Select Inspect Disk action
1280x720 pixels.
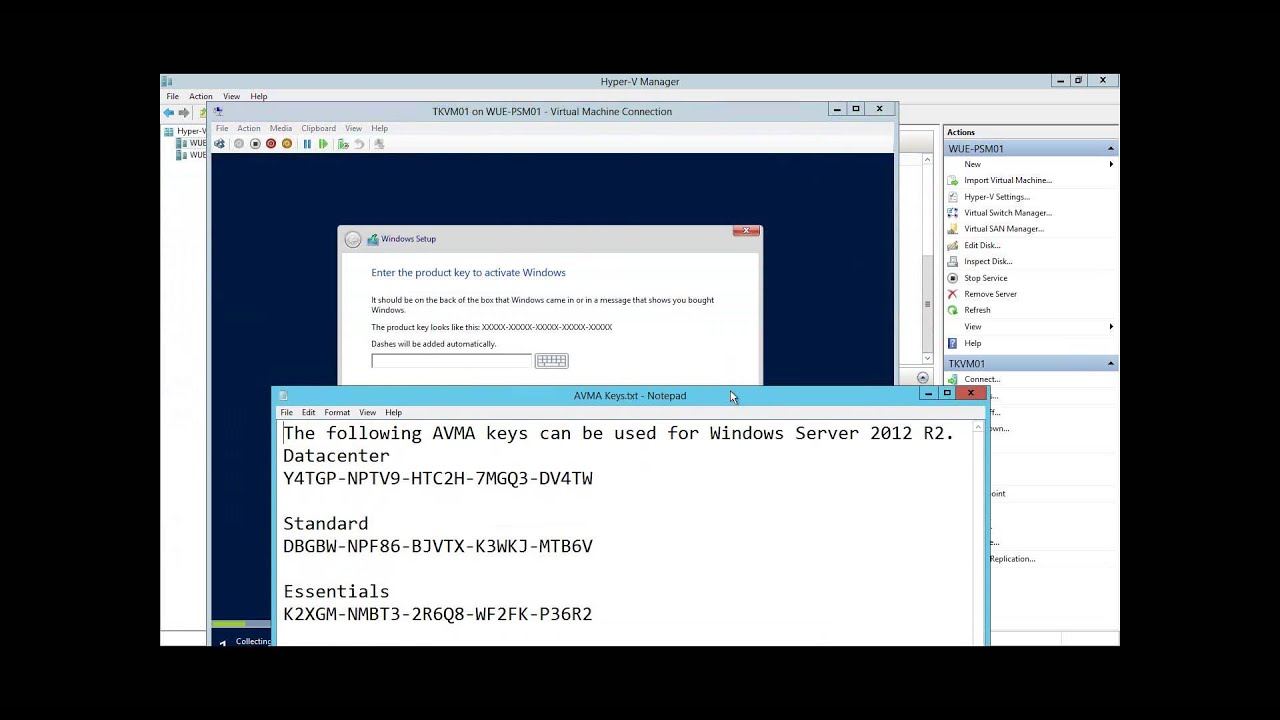(988, 261)
